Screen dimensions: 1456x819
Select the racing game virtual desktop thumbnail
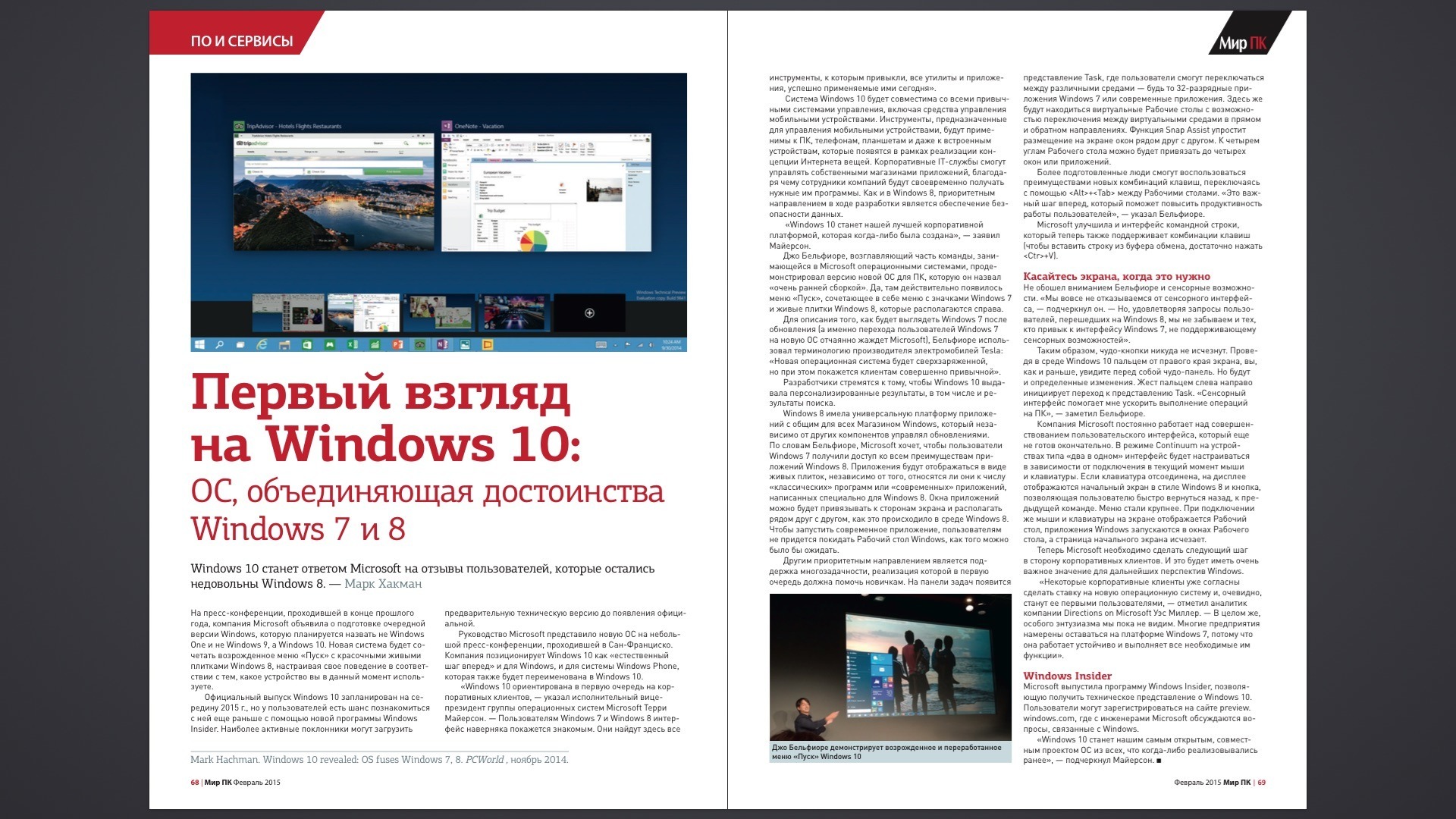[x=514, y=312]
